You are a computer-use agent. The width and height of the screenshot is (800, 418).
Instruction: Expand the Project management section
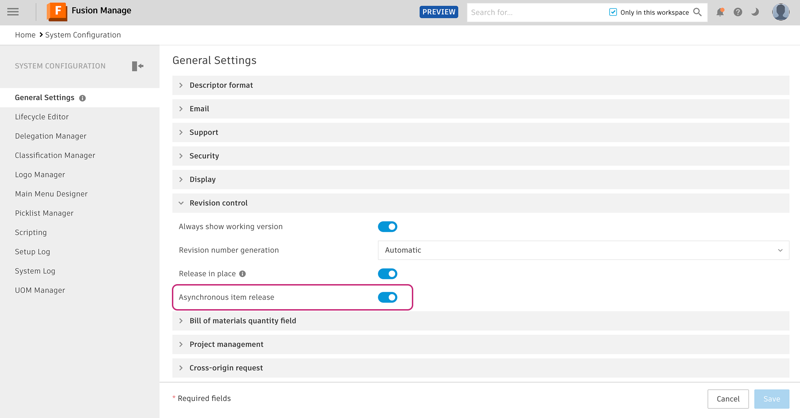point(481,344)
